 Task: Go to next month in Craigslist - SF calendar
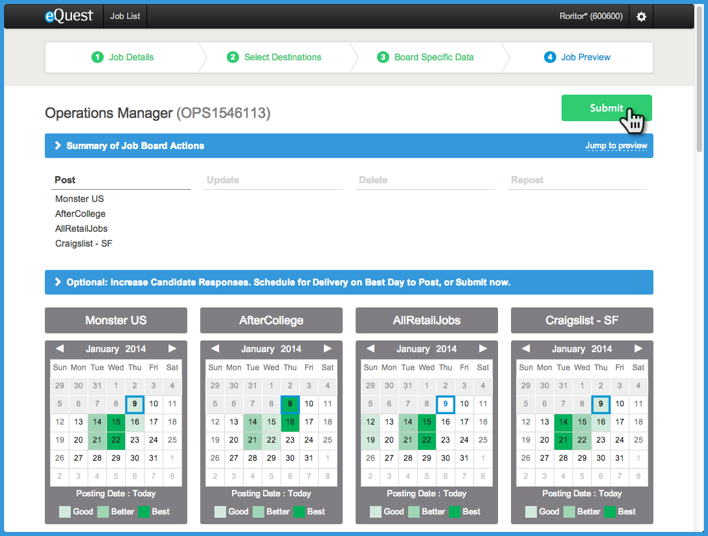coord(638,349)
